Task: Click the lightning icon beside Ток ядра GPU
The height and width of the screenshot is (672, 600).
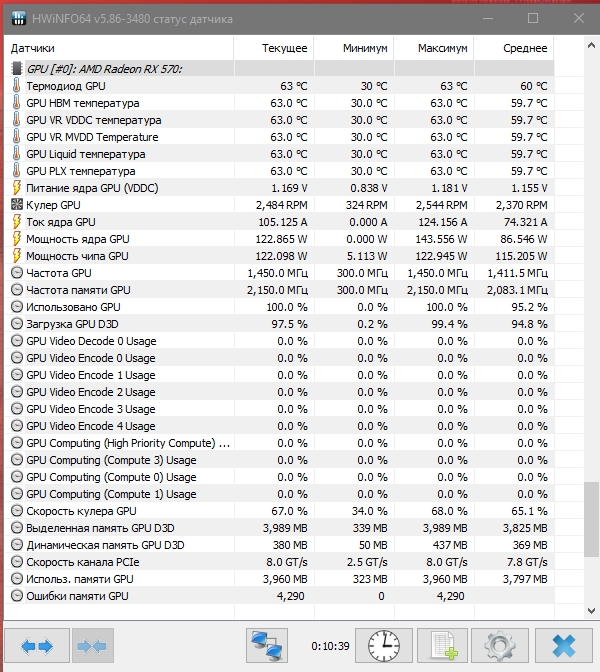Action: click(x=16, y=222)
